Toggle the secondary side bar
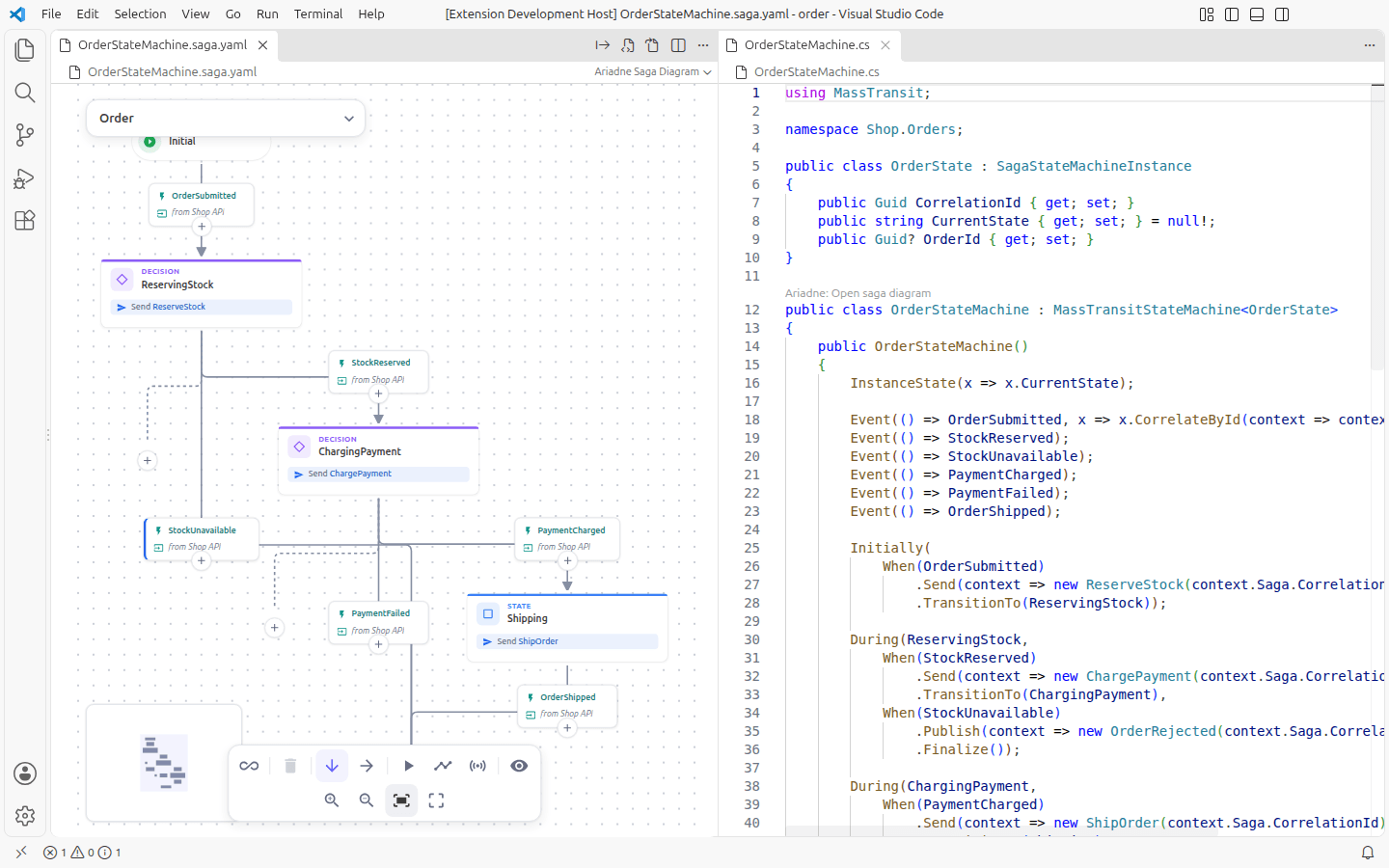 point(1282,14)
